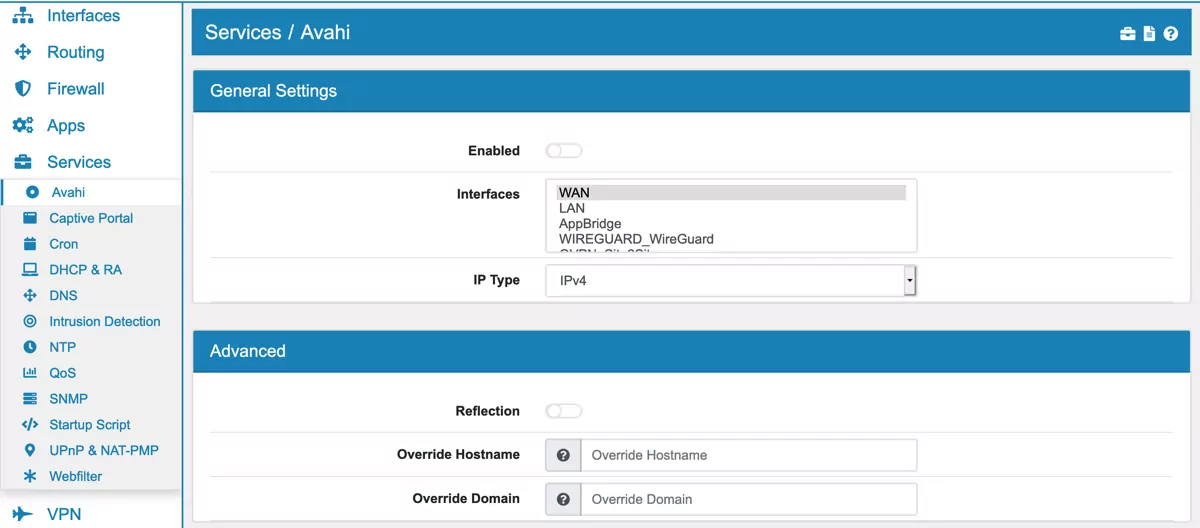The image size is (1200, 528).
Task: Click help icon beside Override Hostname
Action: tap(563, 455)
